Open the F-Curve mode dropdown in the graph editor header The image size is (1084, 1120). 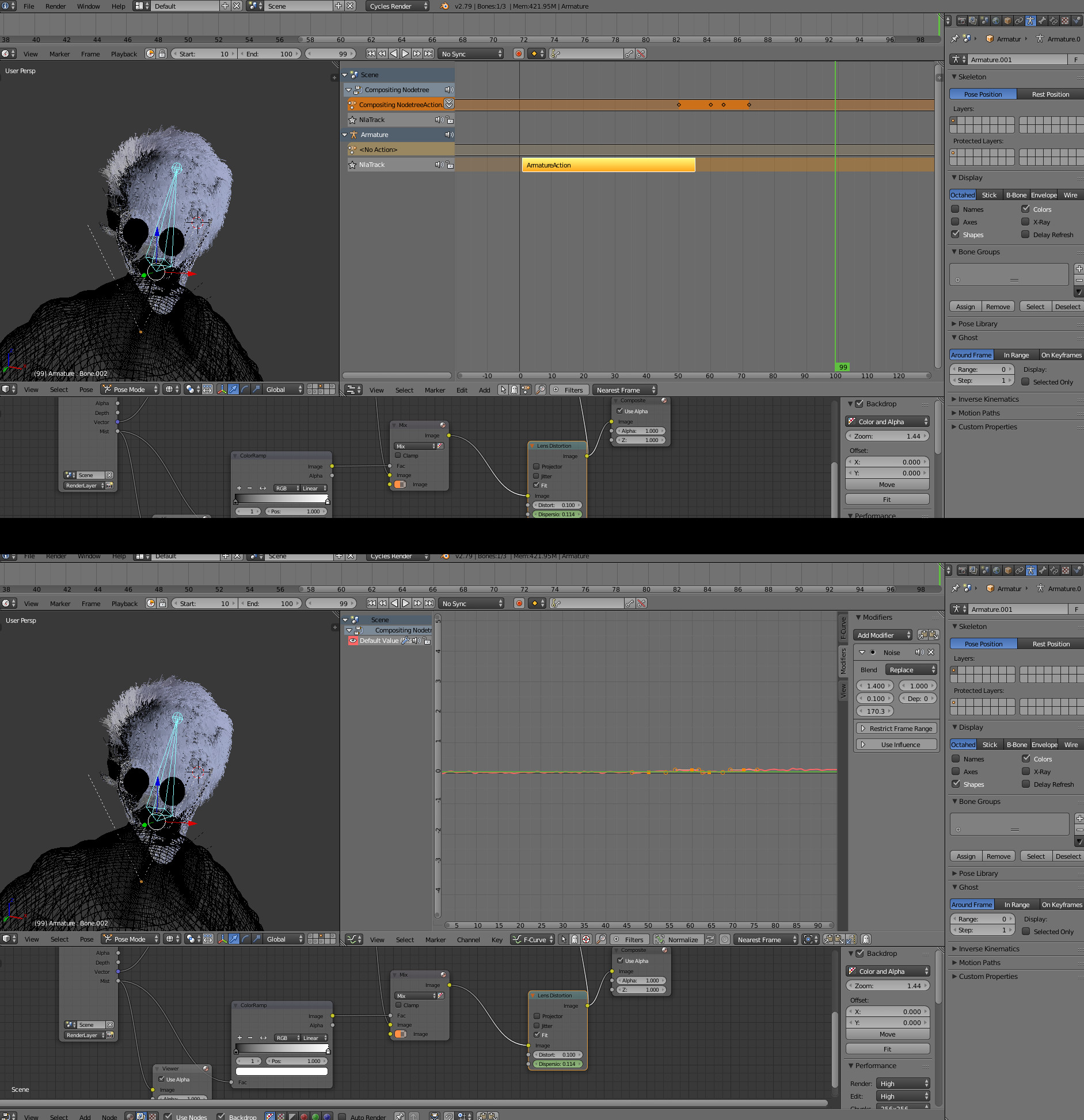pos(533,939)
